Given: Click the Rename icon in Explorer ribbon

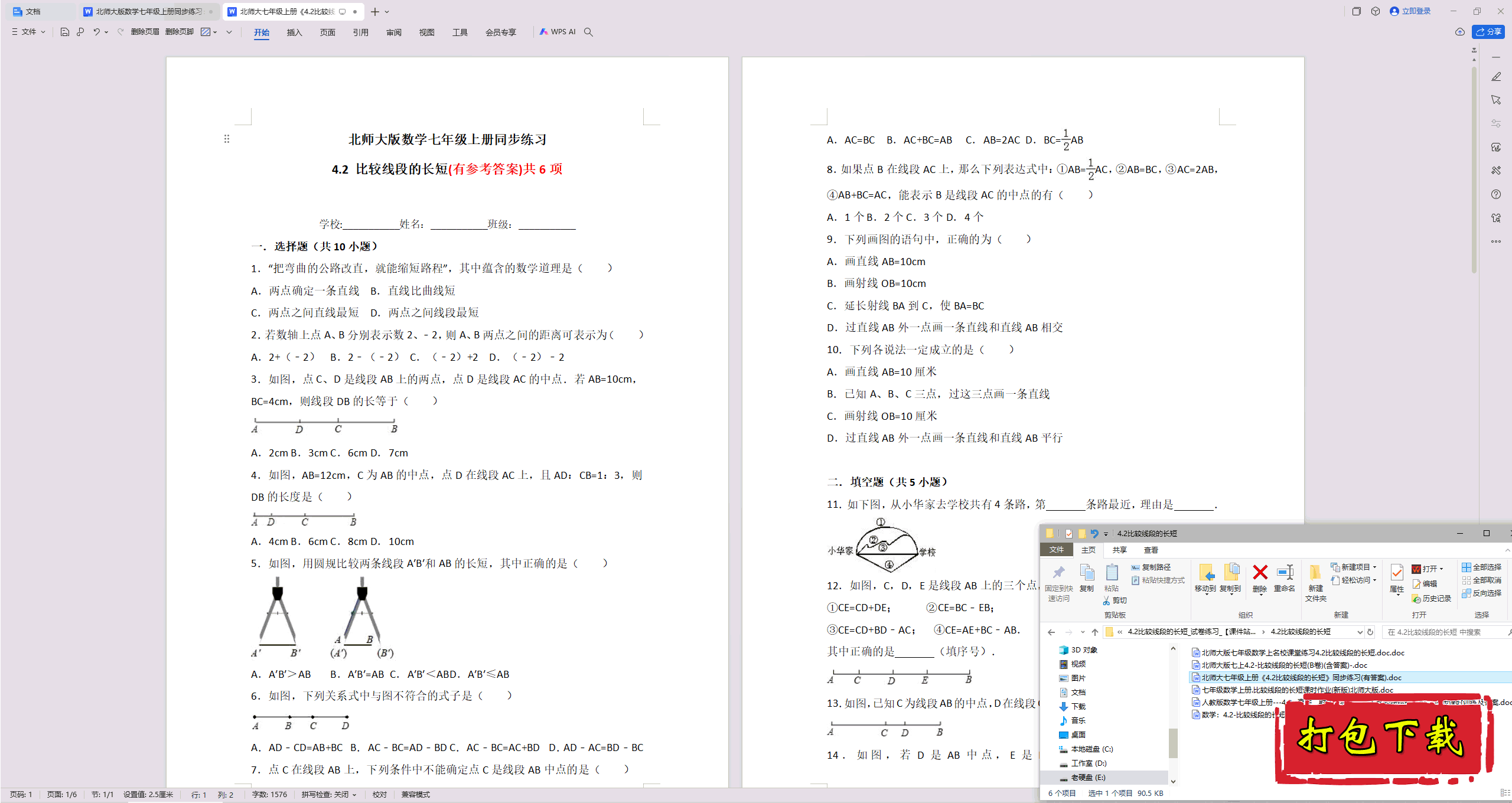Looking at the screenshot, I should (x=1285, y=572).
